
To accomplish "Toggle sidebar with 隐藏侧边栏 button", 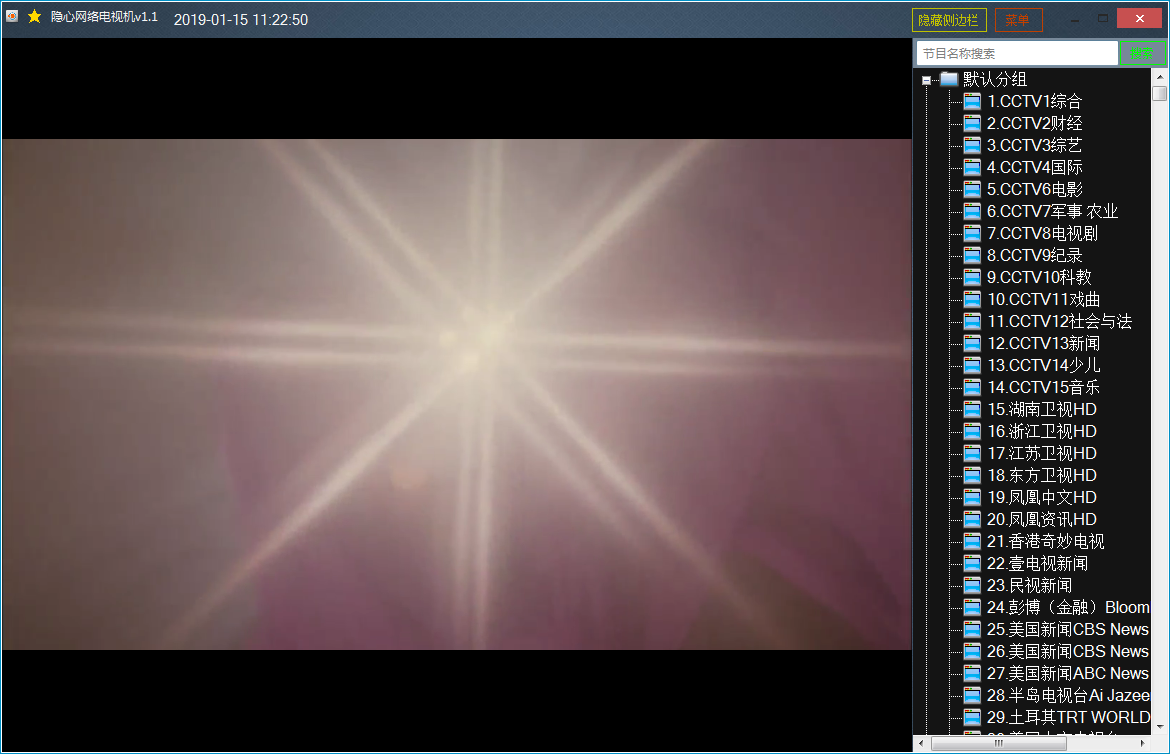I will pos(949,20).
